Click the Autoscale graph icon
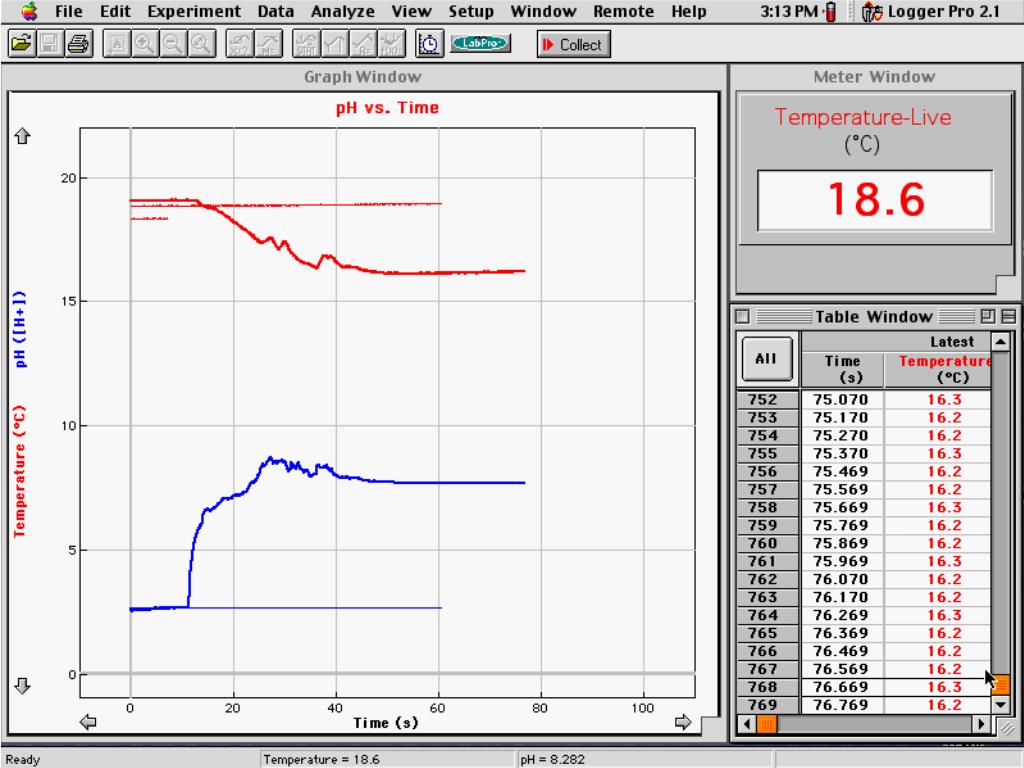Image resolution: width=1024 pixels, height=768 pixels. [117, 44]
